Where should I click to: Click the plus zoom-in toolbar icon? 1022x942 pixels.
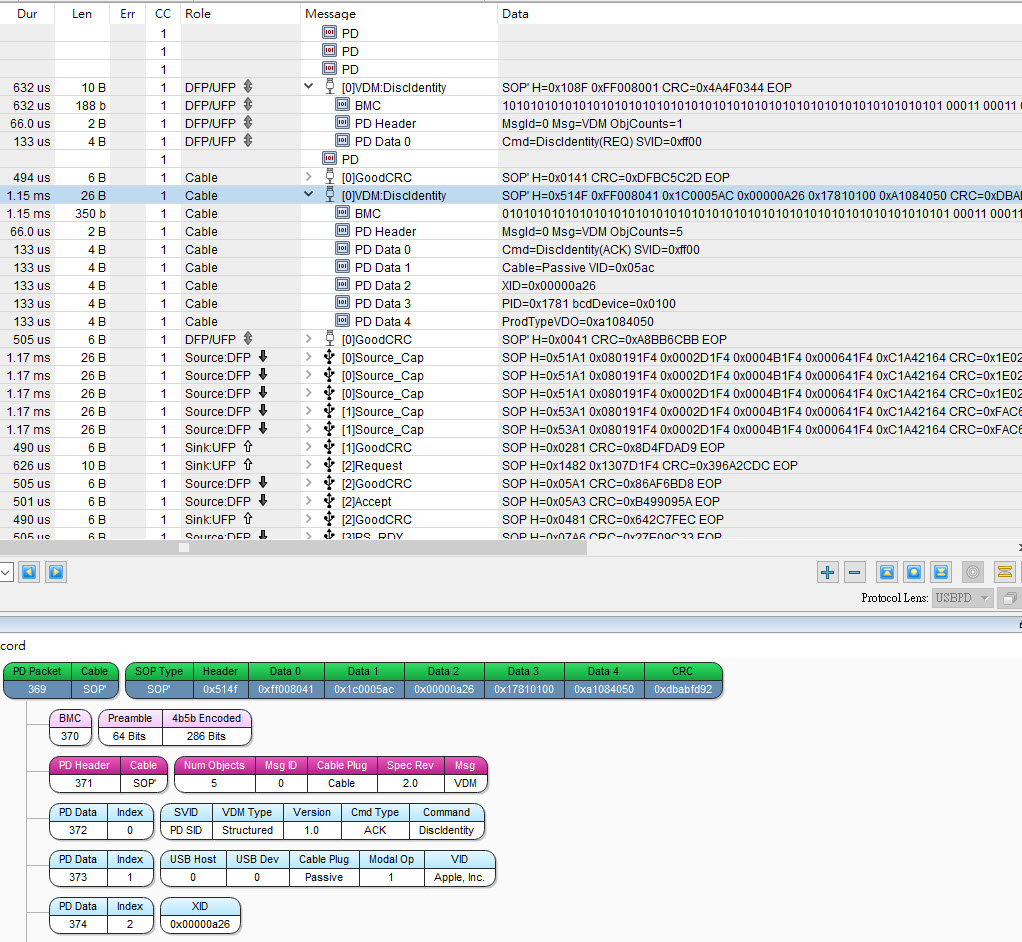pos(828,573)
